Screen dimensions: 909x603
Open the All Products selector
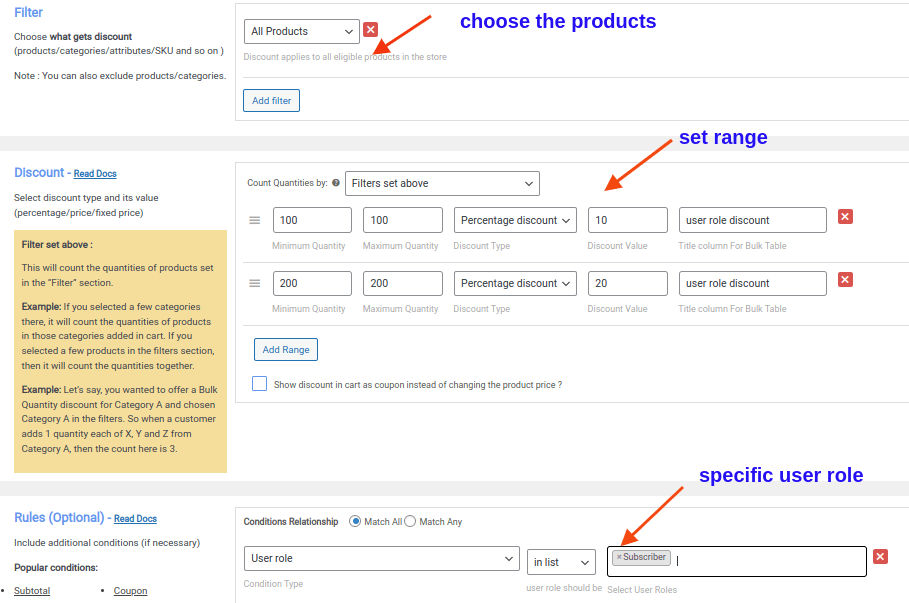300,31
